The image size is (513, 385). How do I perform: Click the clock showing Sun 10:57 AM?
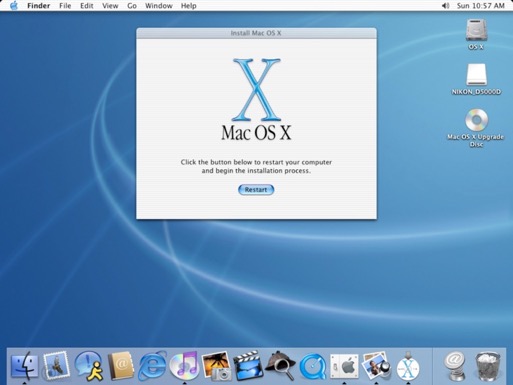(x=480, y=6)
